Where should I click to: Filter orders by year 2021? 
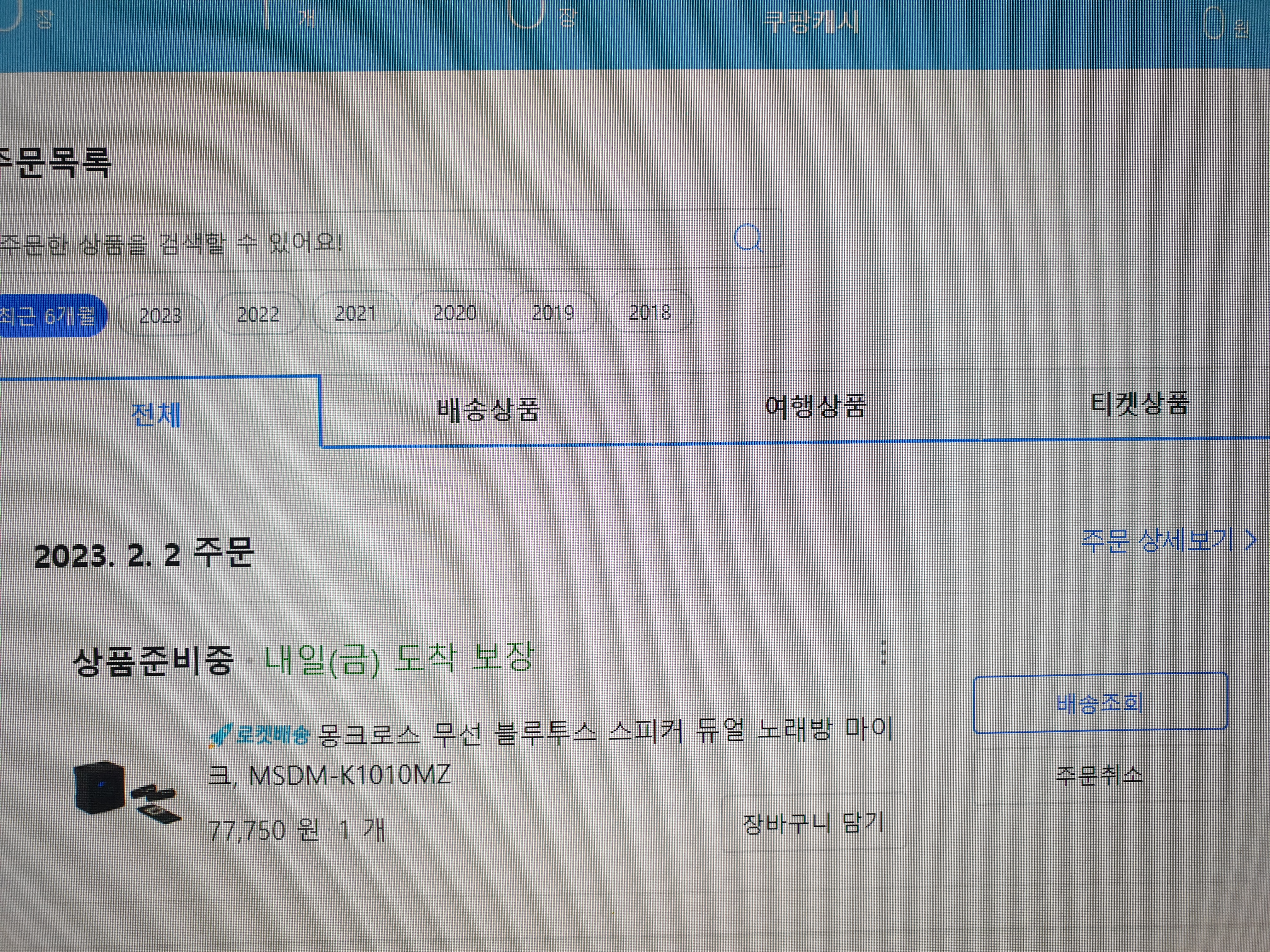[x=356, y=313]
